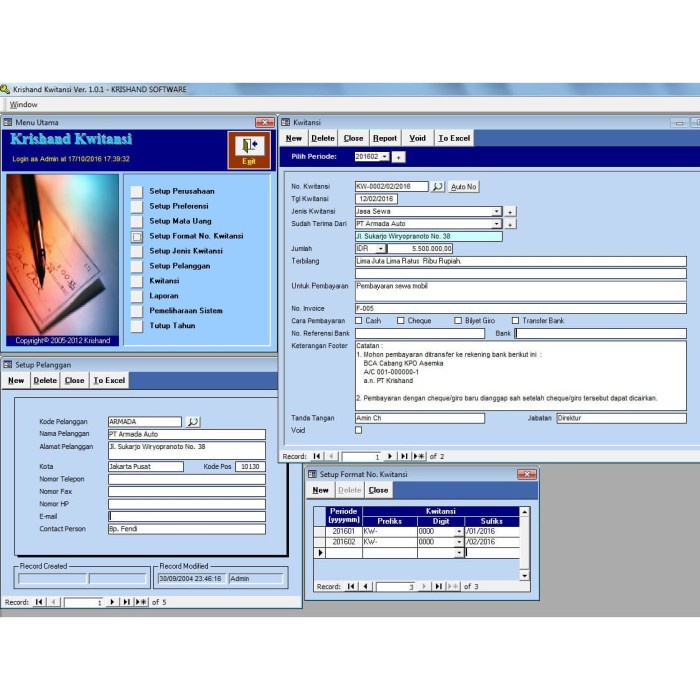Open the Pilih Periode dropdown
This screenshot has height=700, width=700.
385,157
